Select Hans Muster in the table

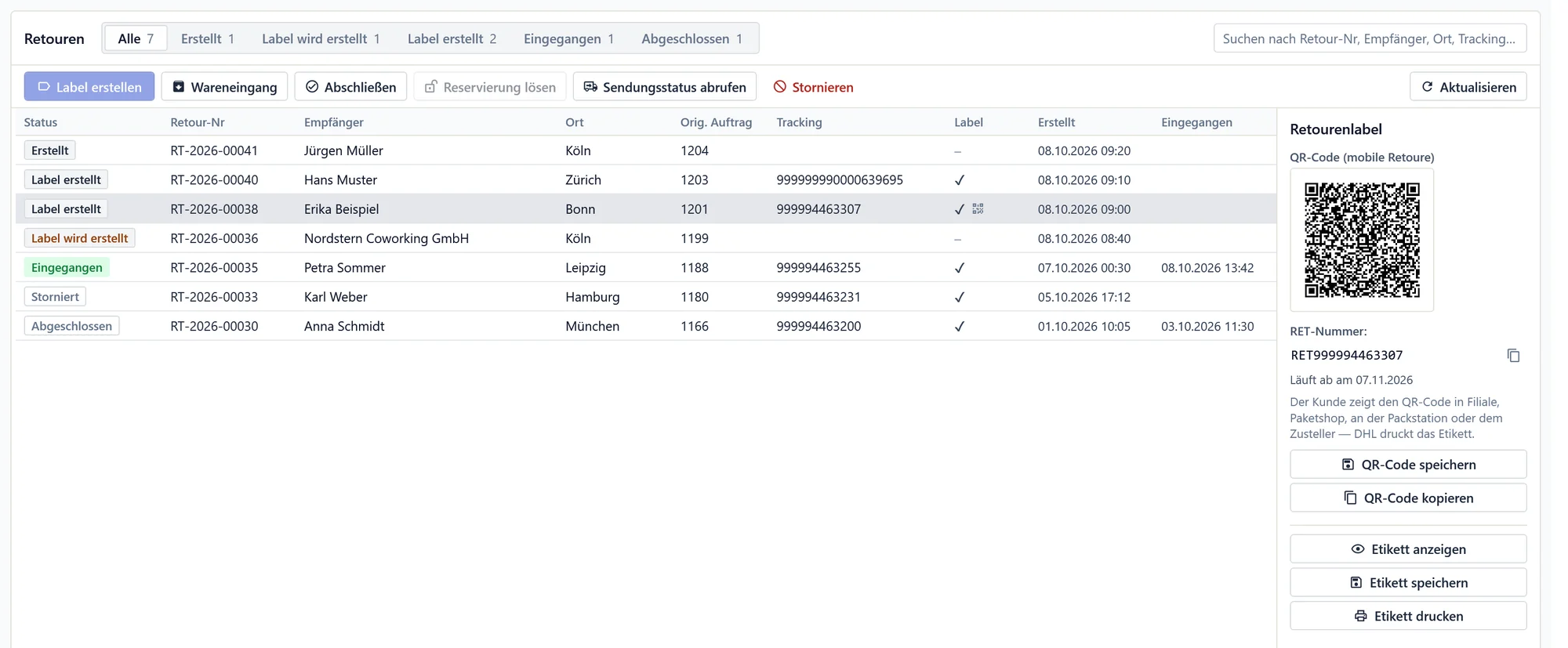[340, 180]
